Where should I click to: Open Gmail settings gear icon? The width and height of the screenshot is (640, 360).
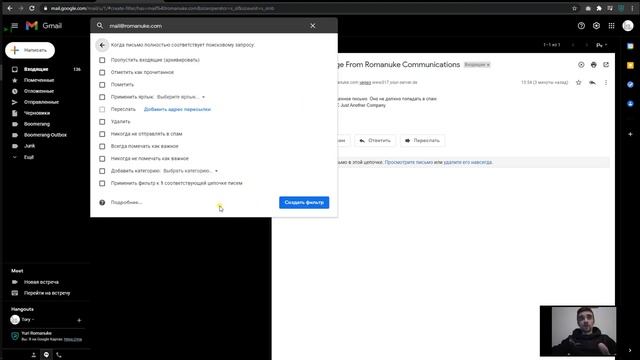(x=596, y=26)
